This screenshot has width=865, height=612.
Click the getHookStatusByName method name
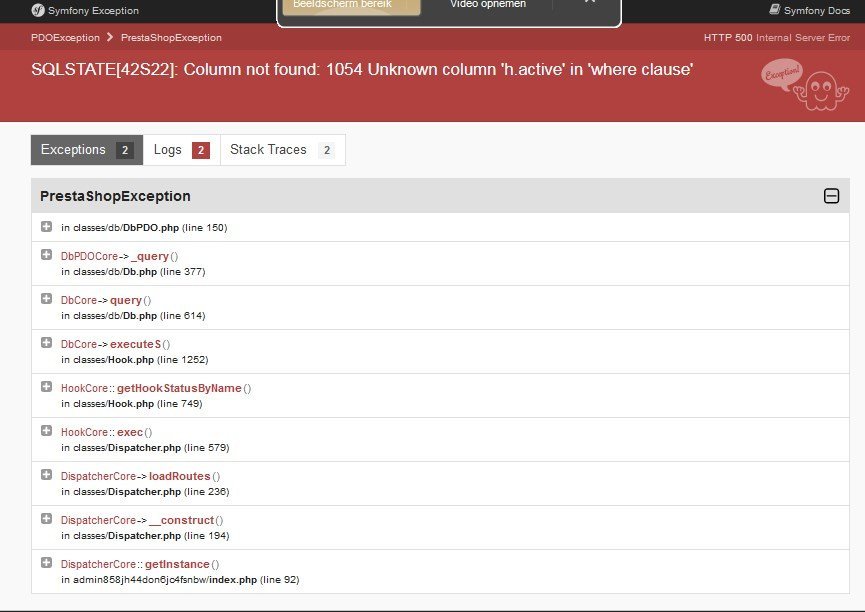[x=179, y=388]
